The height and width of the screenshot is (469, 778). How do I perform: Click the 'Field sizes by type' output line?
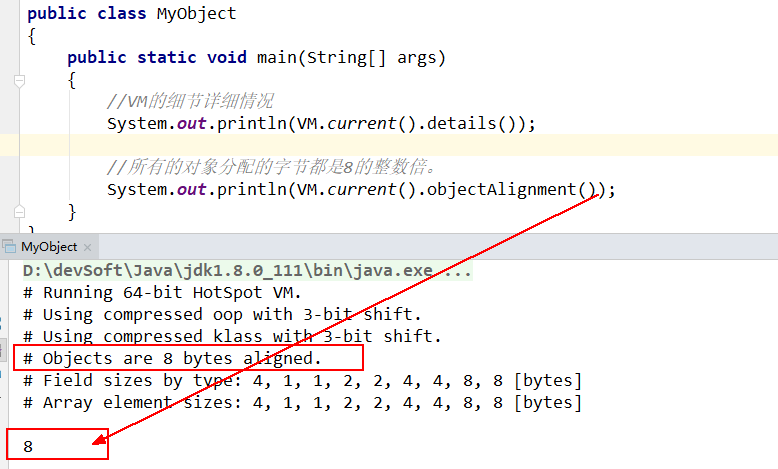tap(301, 380)
